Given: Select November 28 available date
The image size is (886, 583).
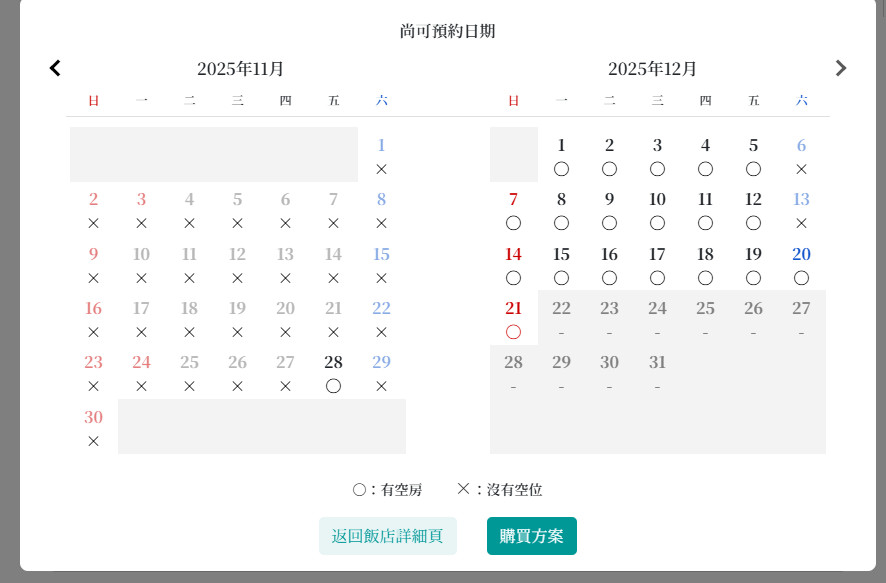Looking at the screenshot, I should click(x=333, y=362).
